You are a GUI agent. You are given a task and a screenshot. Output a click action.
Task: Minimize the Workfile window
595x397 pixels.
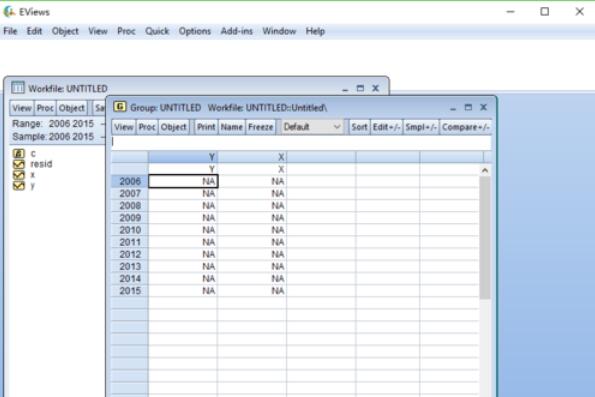click(x=345, y=90)
